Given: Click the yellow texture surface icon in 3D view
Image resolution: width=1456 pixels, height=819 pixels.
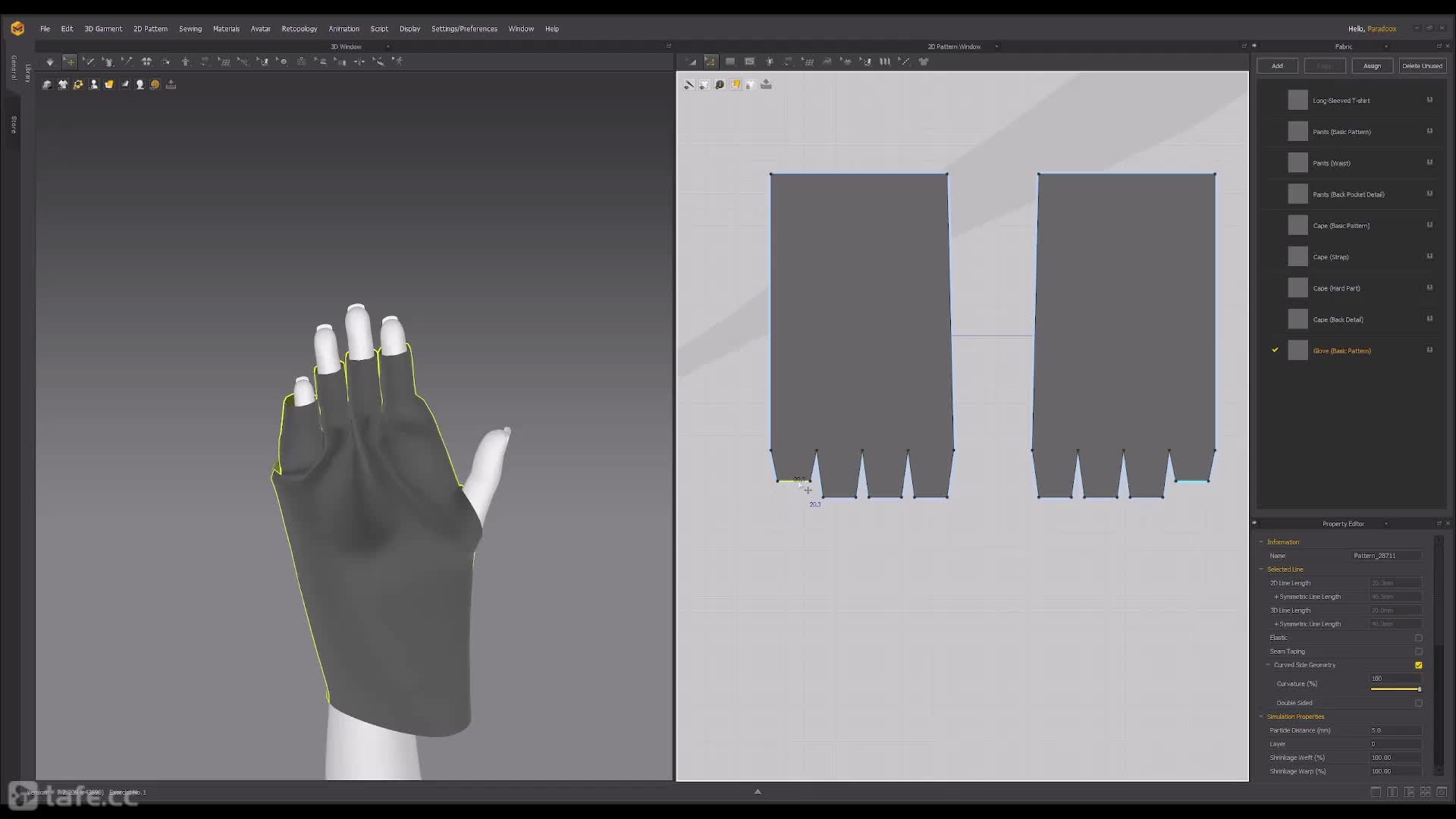Looking at the screenshot, I should 109,84.
